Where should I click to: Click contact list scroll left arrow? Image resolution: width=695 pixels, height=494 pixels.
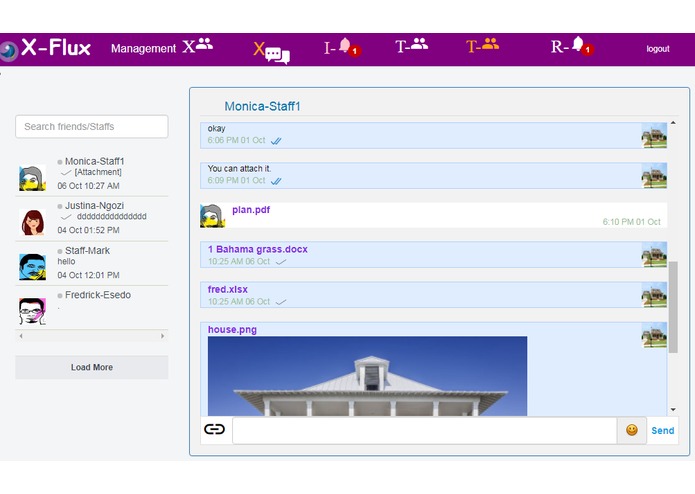(x=21, y=336)
